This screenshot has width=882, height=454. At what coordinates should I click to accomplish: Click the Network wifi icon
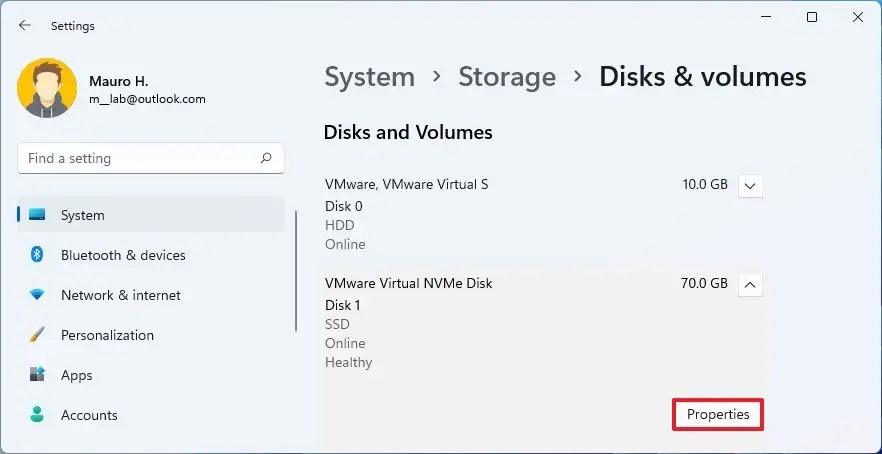click(37, 295)
